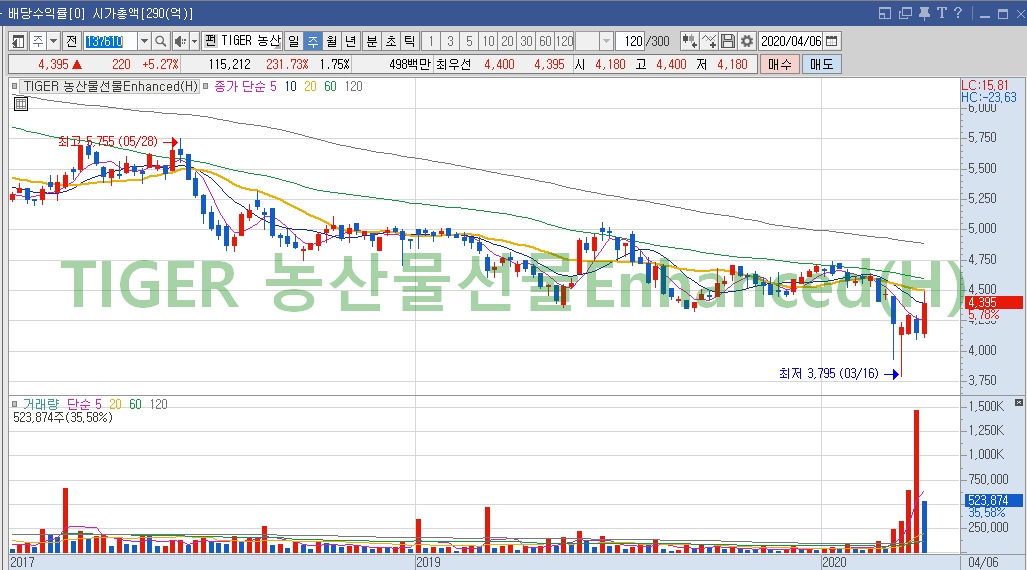Select interval preset 3
The image size is (1027, 570).
coord(450,41)
